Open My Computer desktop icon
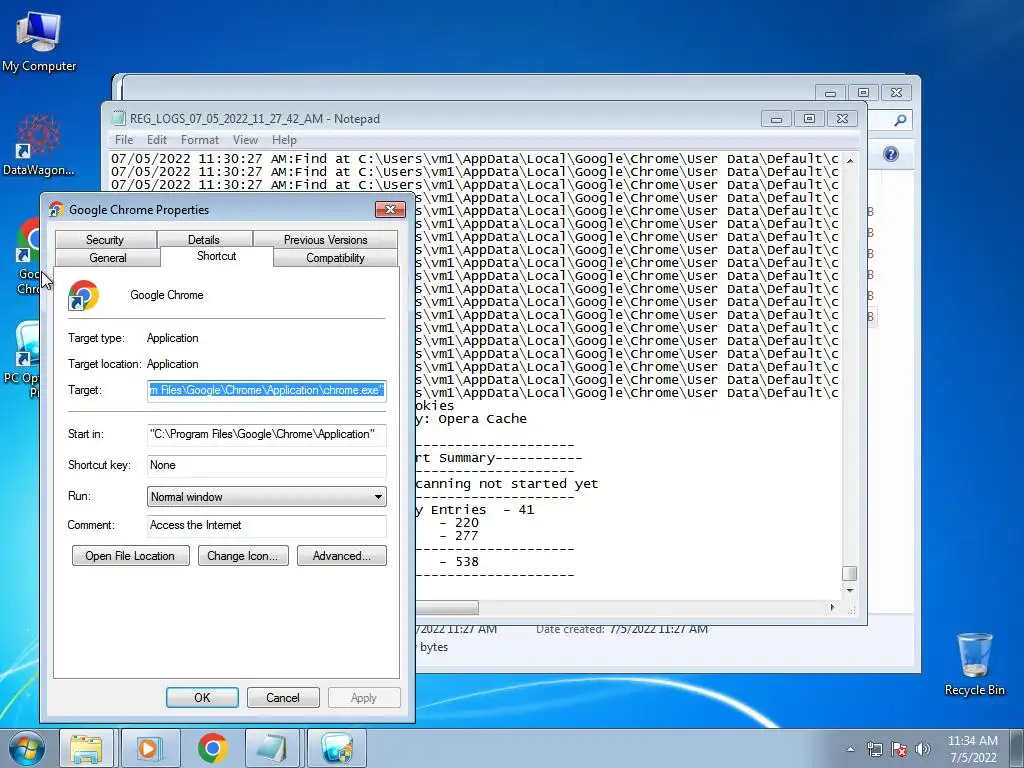 [x=39, y=42]
